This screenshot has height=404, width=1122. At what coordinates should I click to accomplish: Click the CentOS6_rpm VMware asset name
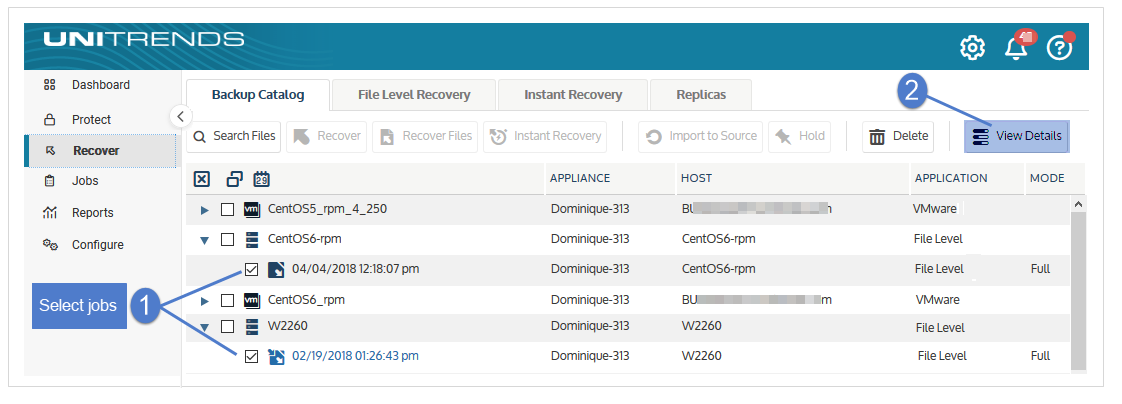[306, 300]
